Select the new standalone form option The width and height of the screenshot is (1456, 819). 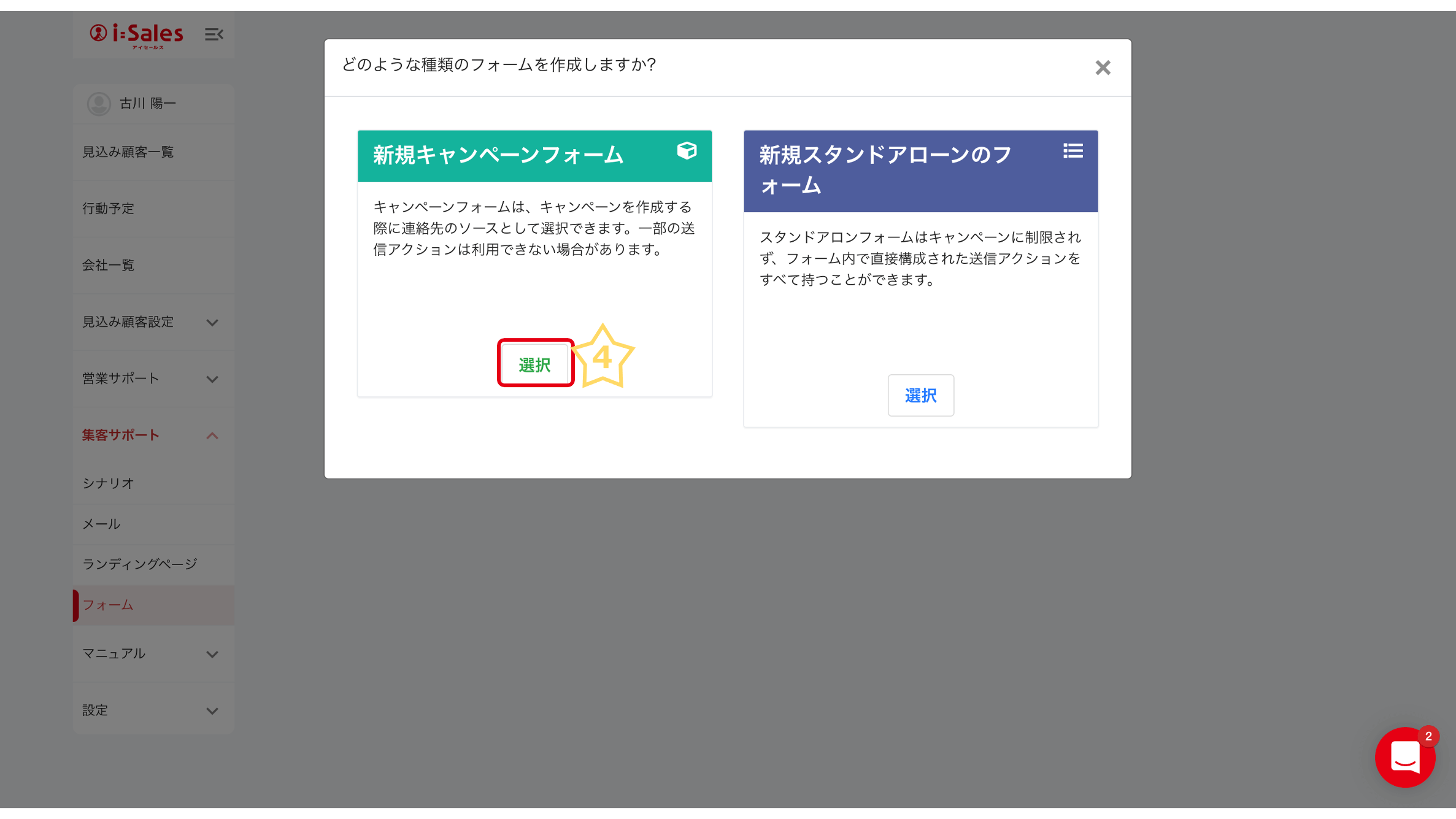[920, 396]
